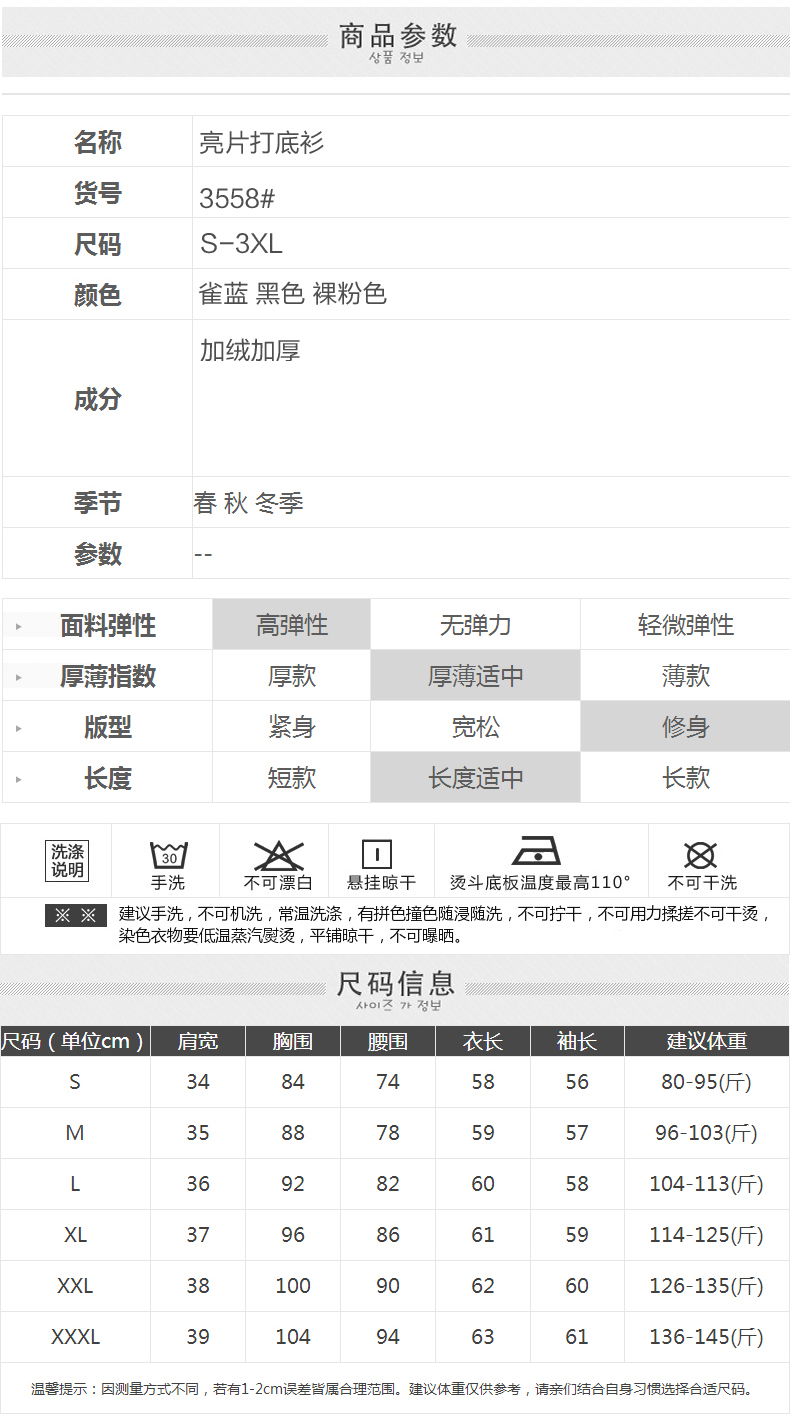Click the arrow beside 面料弹性
Screen dimensions: 790x1417
(18, 627)
